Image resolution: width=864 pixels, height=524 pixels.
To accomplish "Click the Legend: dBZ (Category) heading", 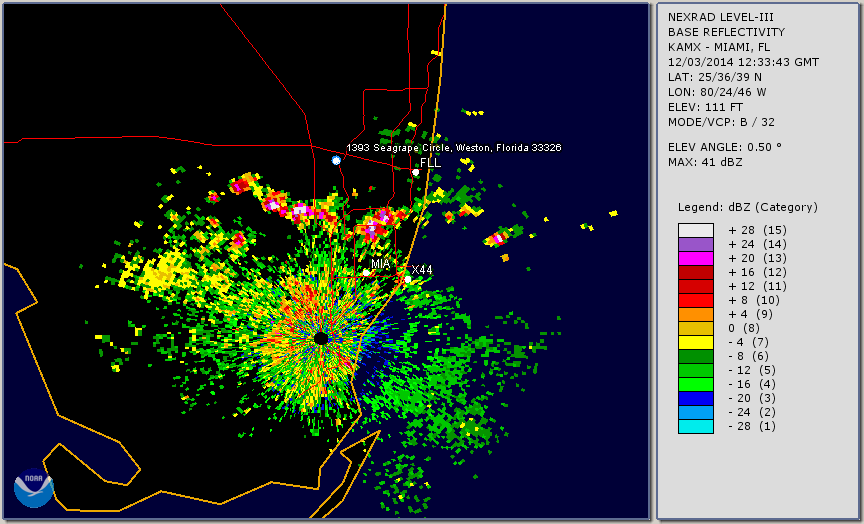I will point(748,207).
